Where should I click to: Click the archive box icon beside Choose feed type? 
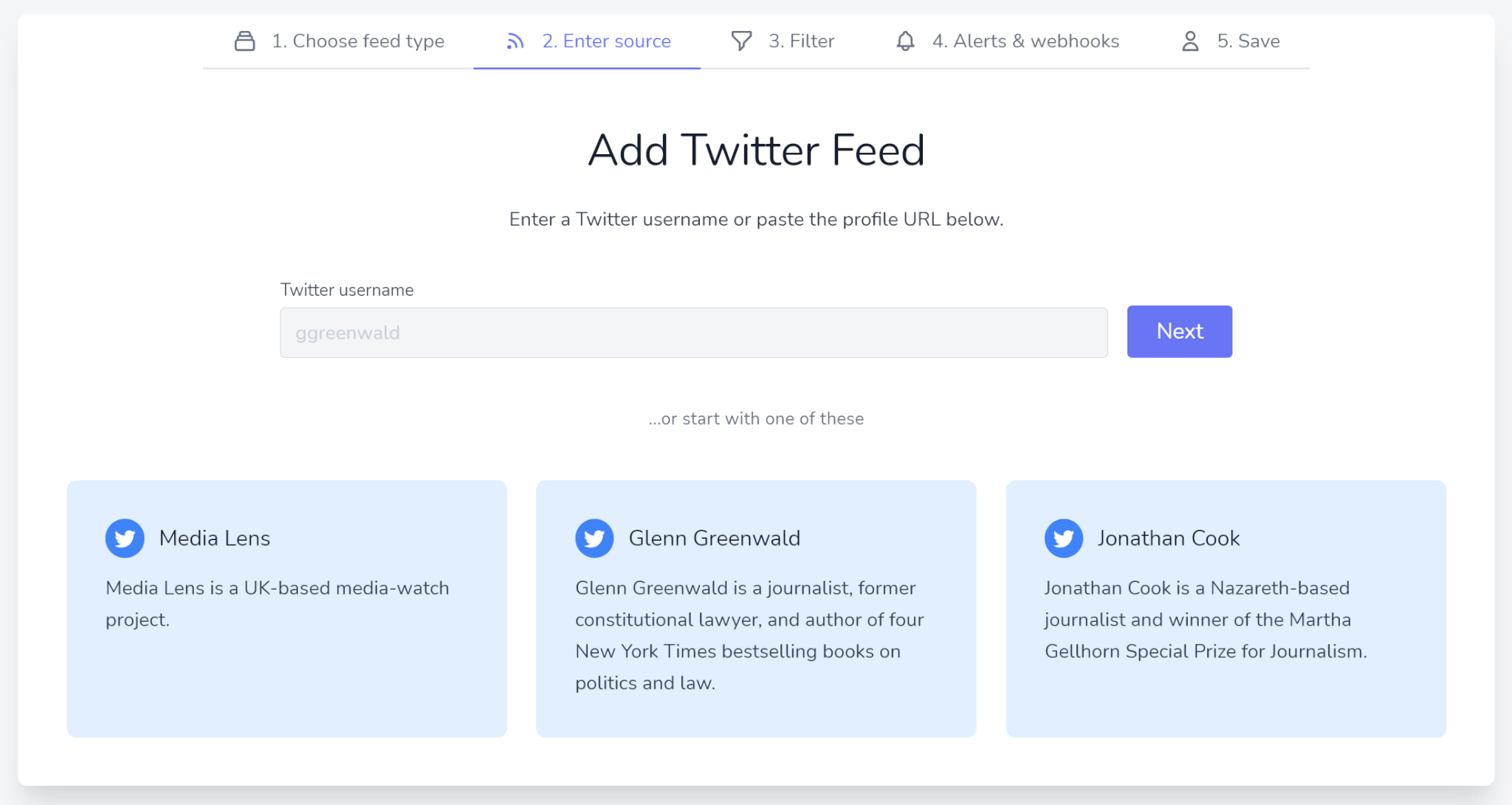[244, 41]
